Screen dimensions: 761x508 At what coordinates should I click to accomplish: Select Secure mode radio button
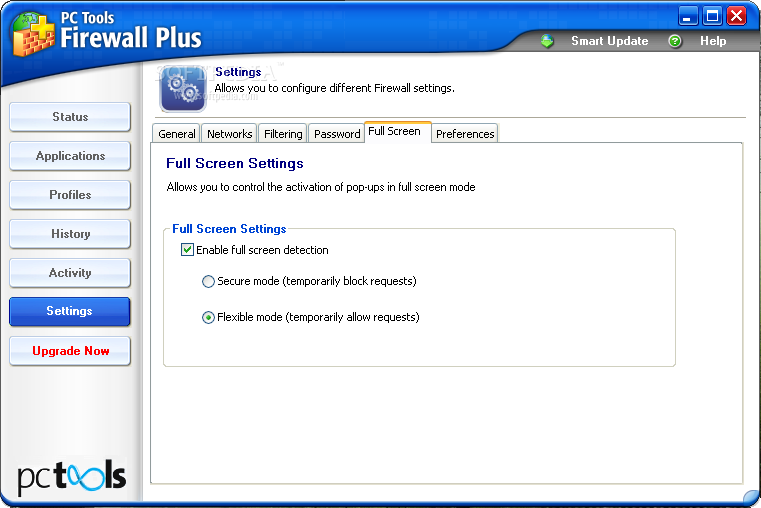click(208, 281)
